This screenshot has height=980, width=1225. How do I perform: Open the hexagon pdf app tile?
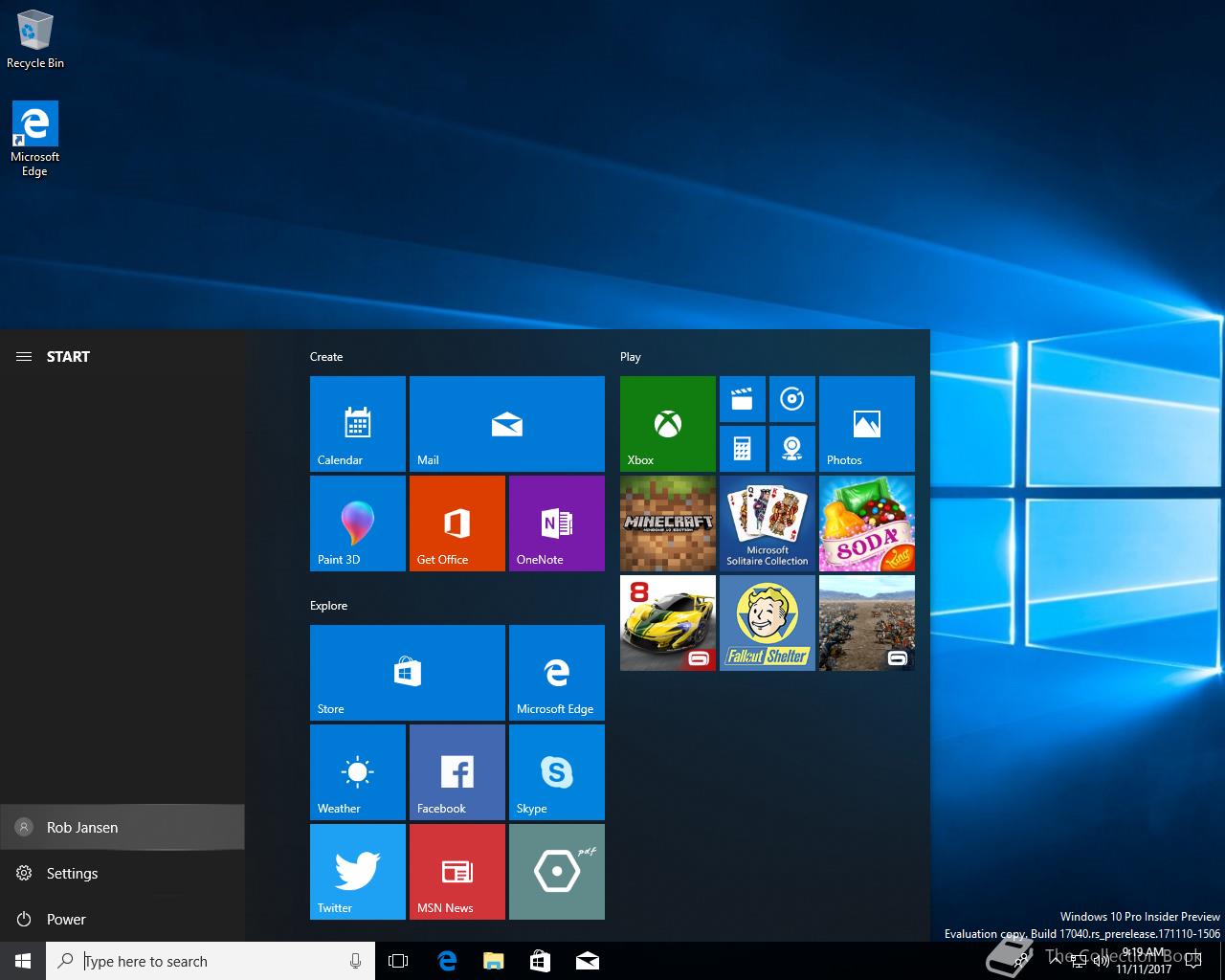click(x=557, y=872)
